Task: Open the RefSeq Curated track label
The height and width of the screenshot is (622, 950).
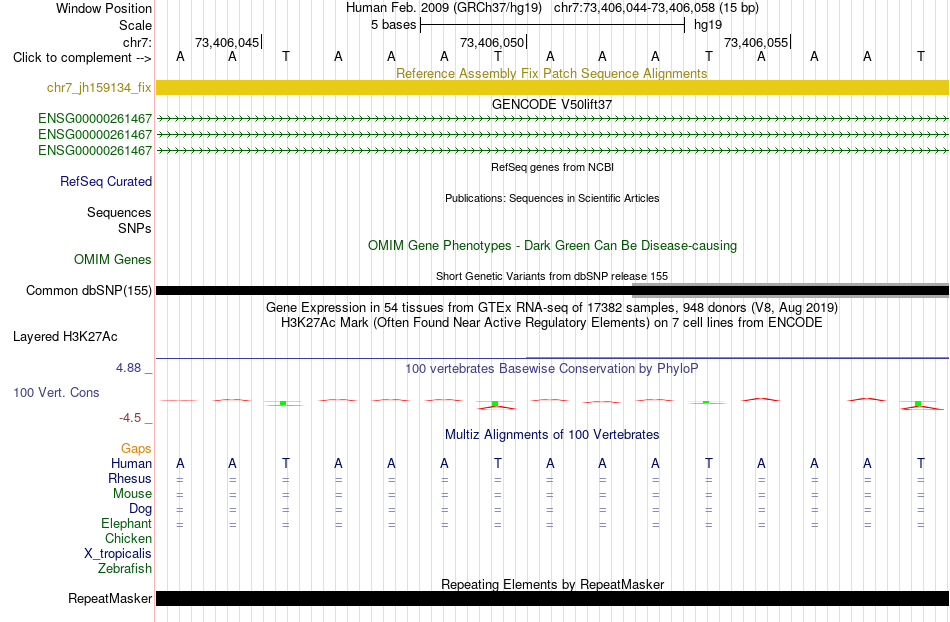Action: pyautogui.click(x=106, y=182)
